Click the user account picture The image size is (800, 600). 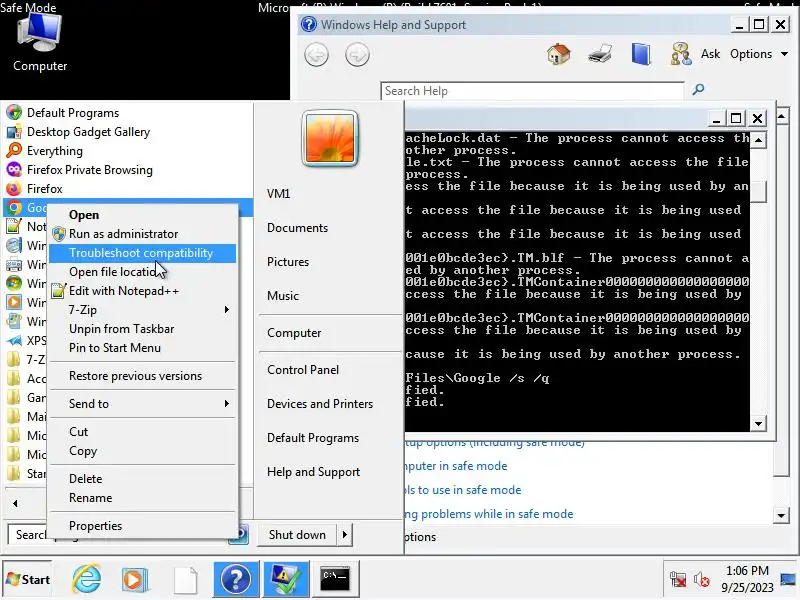tap(330, 139)
